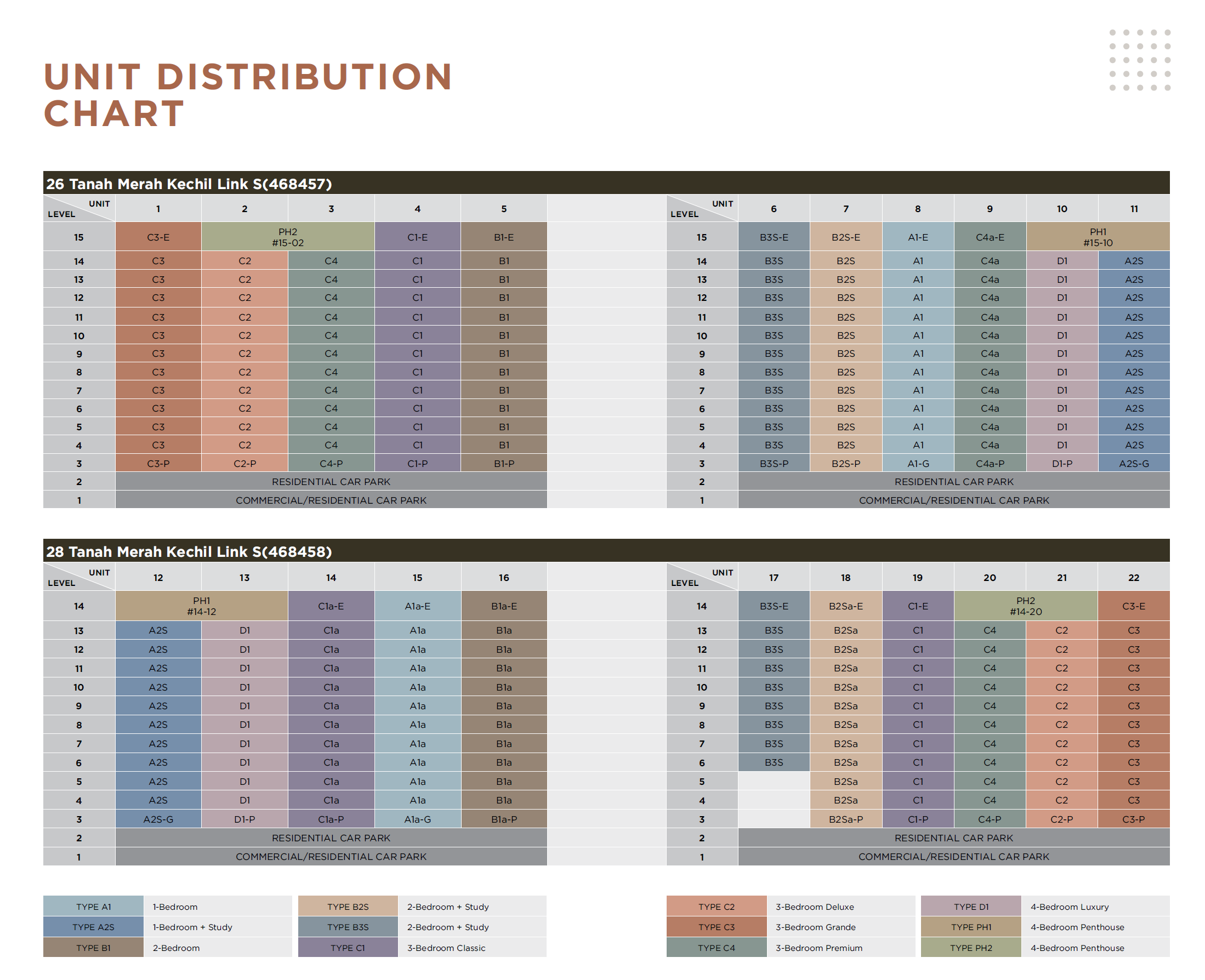The height and width of the screenshot is (980, 1205).
Task: Click the TYPE B3S legend swatch
Action: click(x=348, y=927)
